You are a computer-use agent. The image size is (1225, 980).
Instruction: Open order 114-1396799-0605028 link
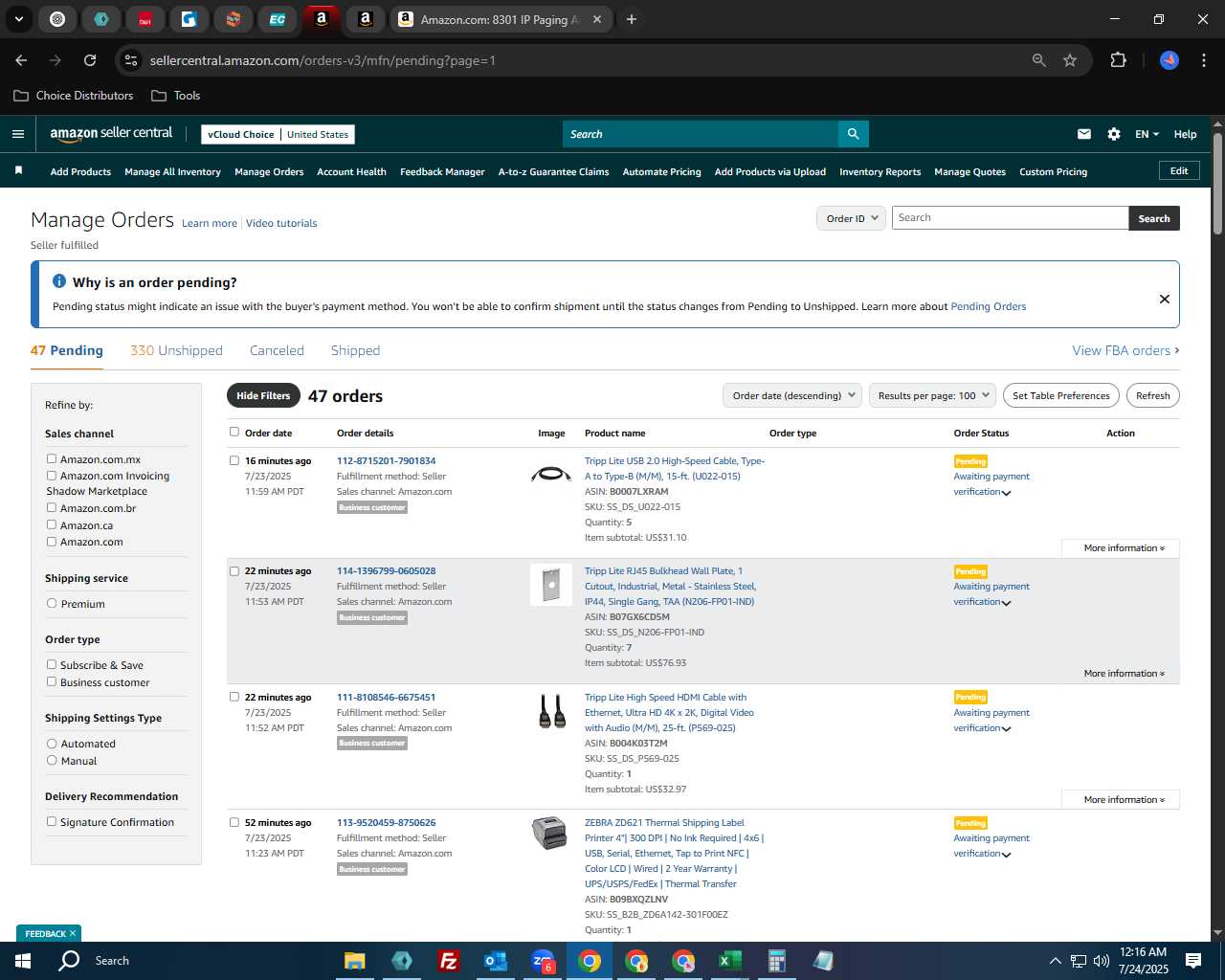pos(386,570)
